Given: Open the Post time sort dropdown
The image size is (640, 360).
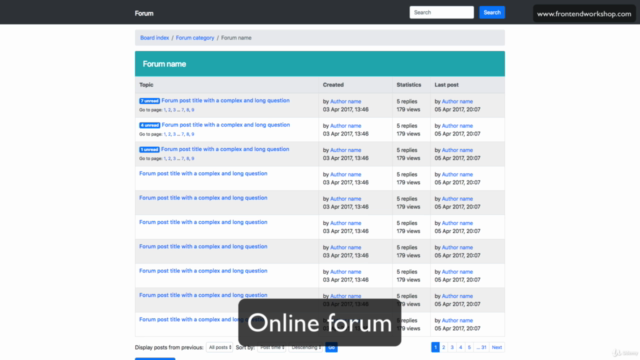Looking at the screenshot, I should click(272, 347).
